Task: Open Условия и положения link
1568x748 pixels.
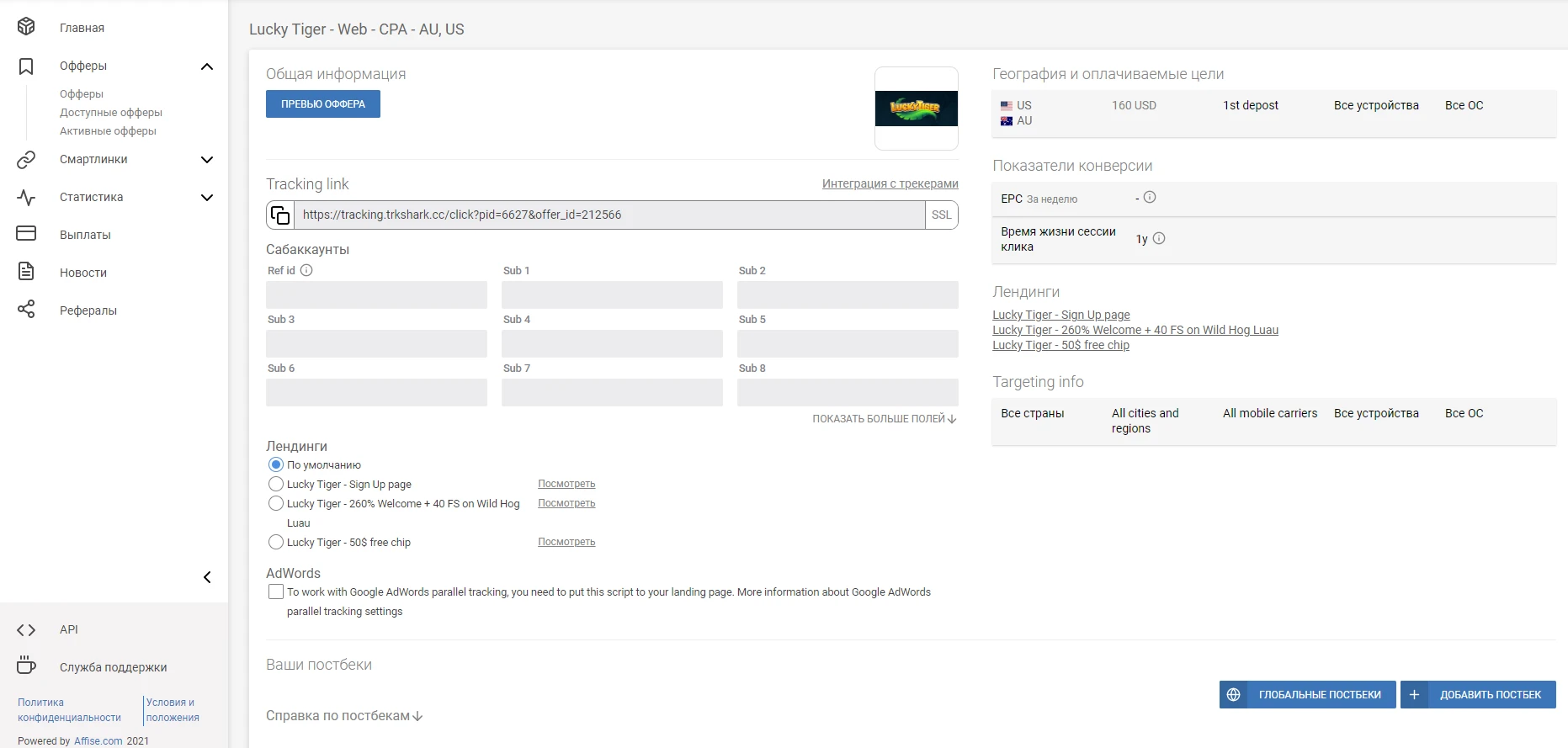Action: pos(173,710)
